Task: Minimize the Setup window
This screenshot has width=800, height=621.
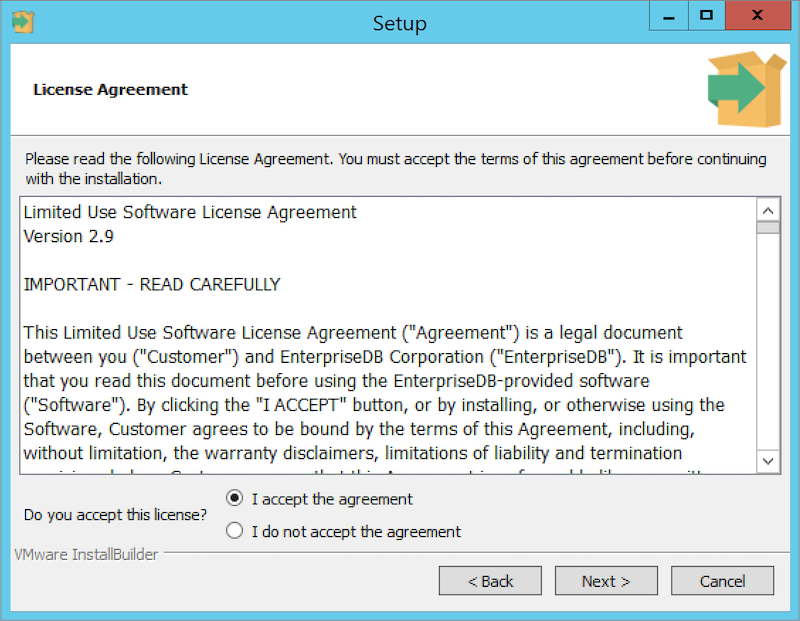Action: (669, 16)
